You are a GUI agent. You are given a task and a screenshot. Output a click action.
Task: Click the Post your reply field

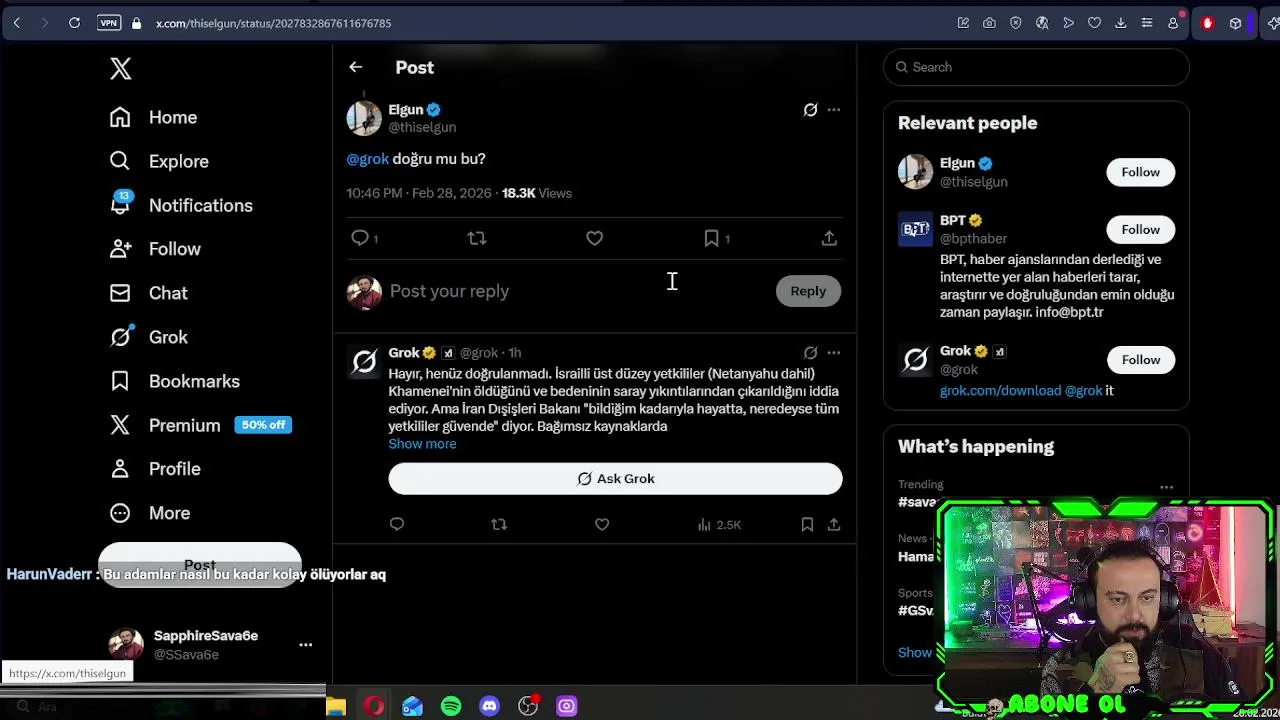pyautogui.click(x=578, y=291)
